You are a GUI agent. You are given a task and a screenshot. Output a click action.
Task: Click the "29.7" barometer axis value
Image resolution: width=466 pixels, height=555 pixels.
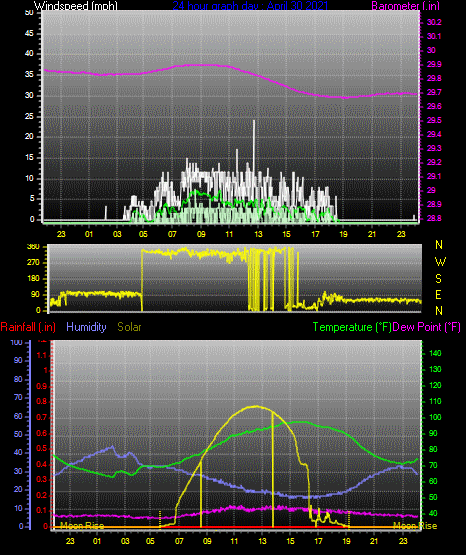tap(434, 92)
